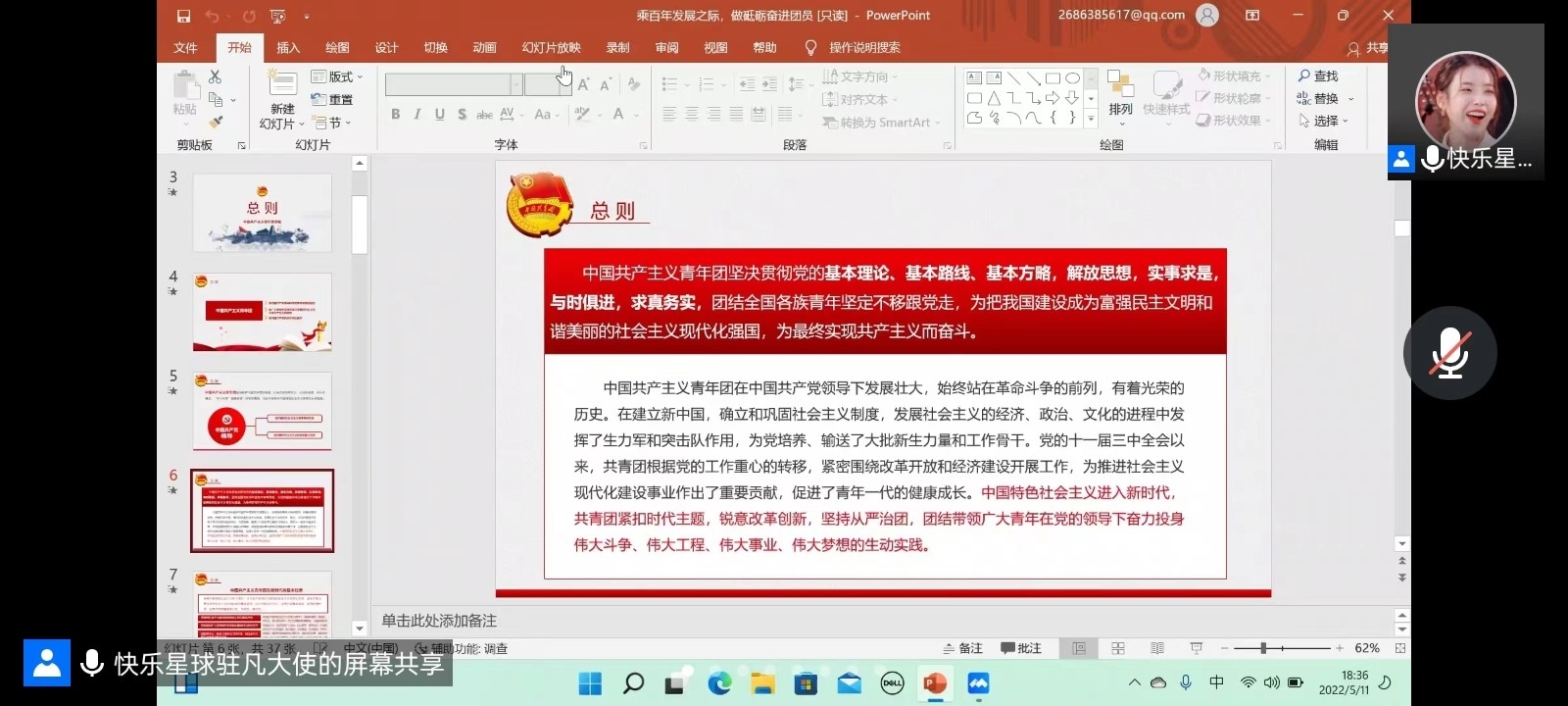
Task: Click the Center alignment icon
Action: tap(692, 114)
